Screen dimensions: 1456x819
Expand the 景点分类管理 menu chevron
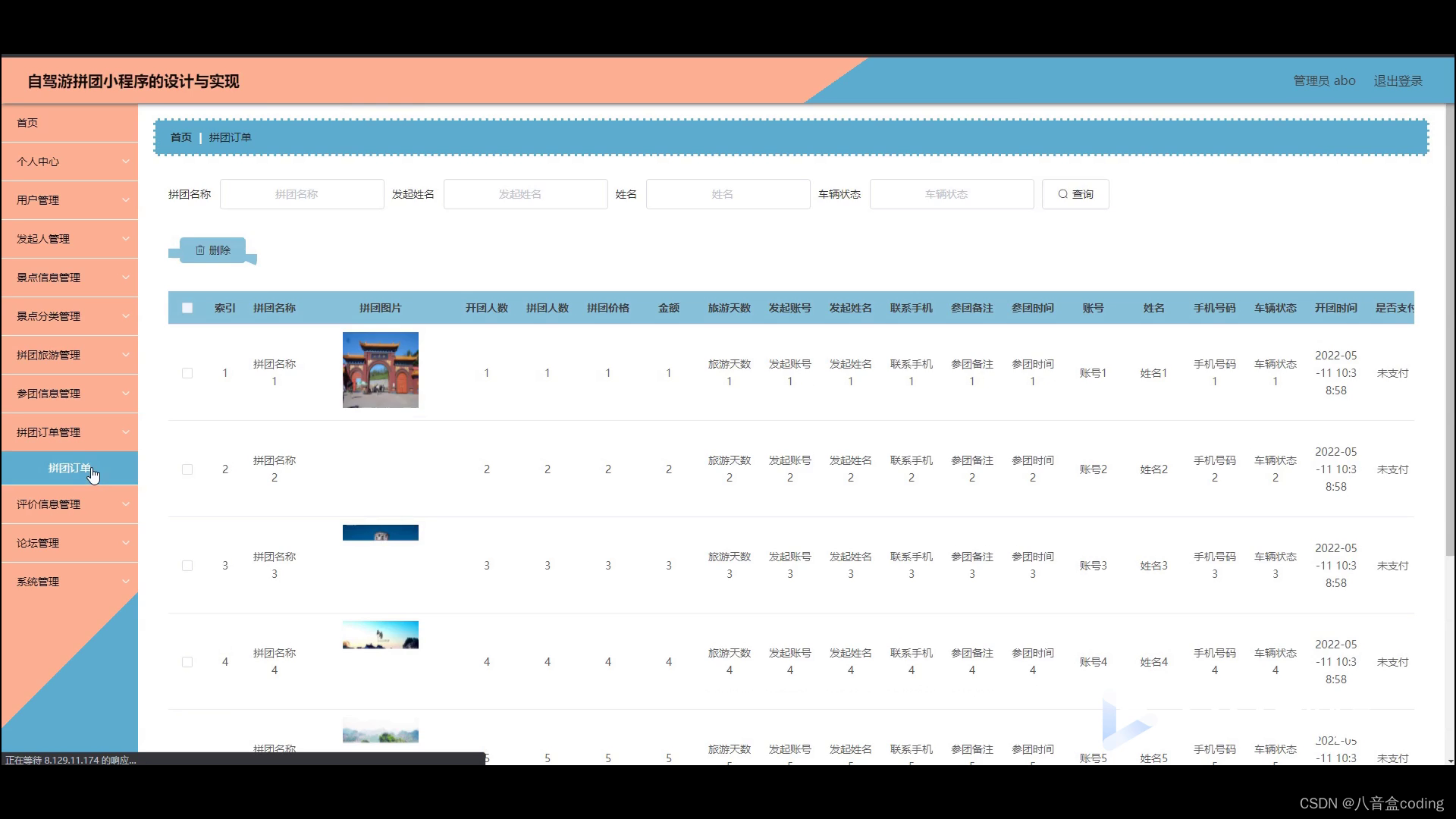click(x=126, y=316)
